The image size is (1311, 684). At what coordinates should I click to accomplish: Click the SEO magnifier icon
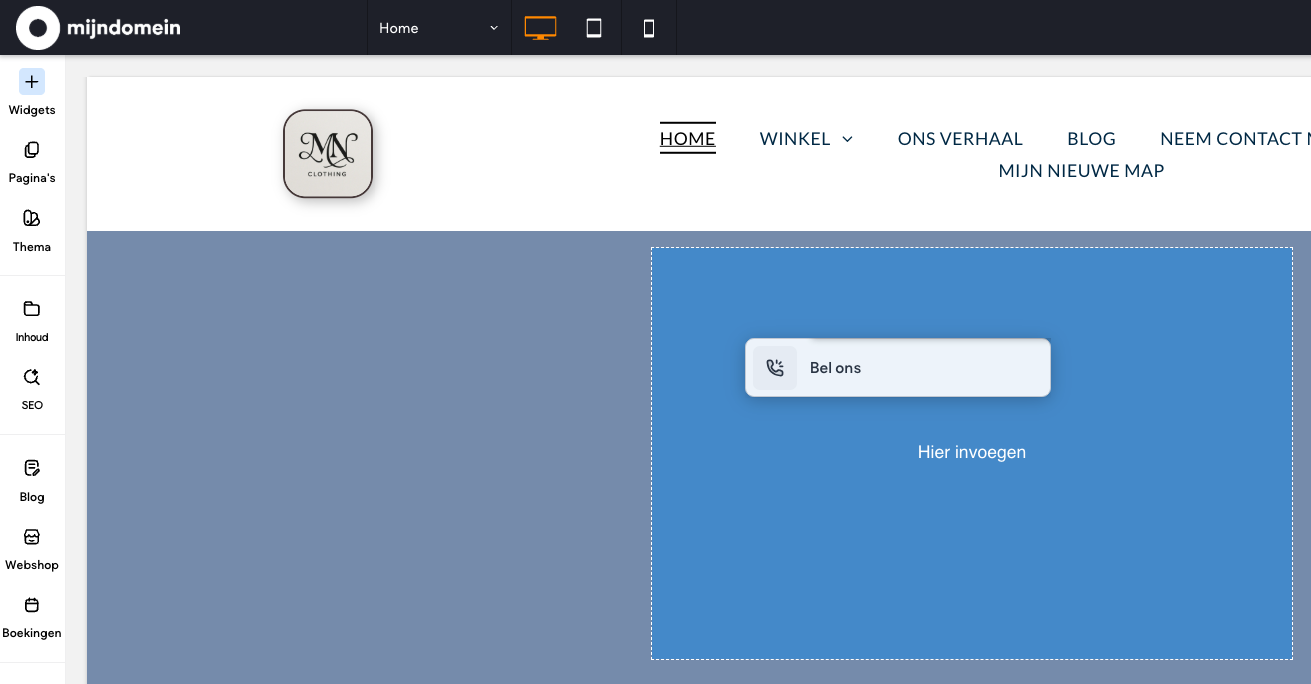click(x=32, y=377)
